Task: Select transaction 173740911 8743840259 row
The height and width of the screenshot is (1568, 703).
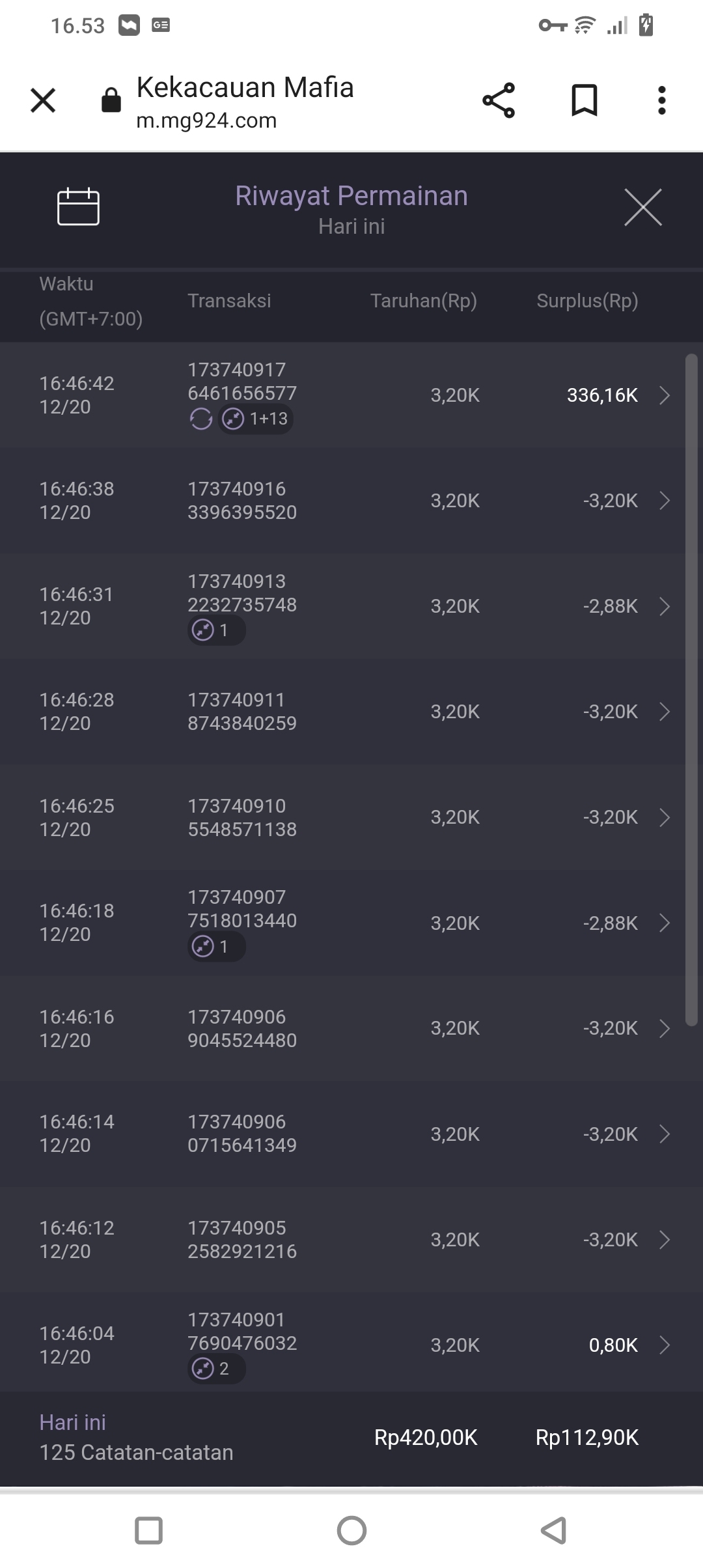Action: click(242, 712)
